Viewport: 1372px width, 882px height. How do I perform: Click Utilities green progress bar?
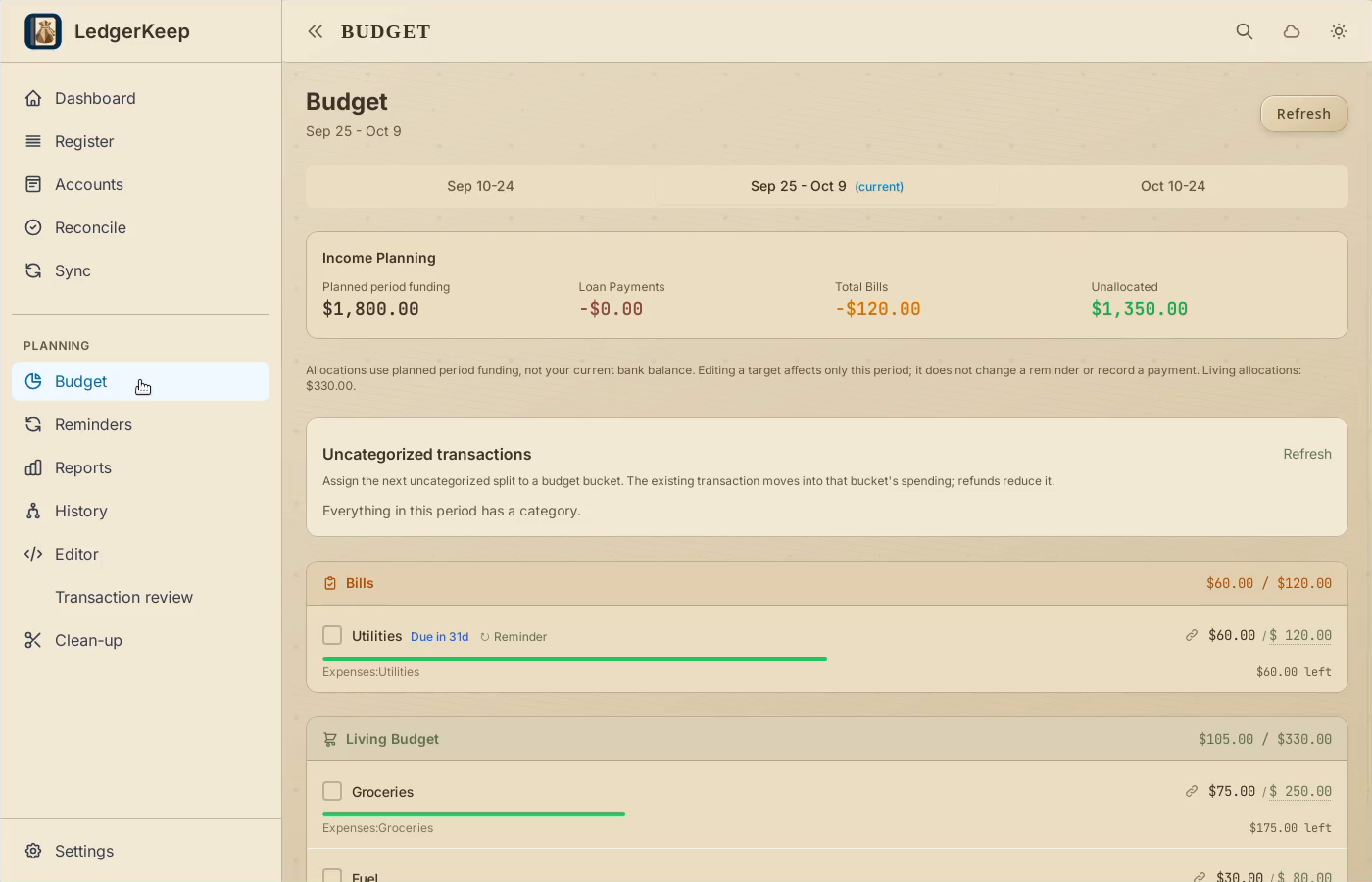pos(574,659)
